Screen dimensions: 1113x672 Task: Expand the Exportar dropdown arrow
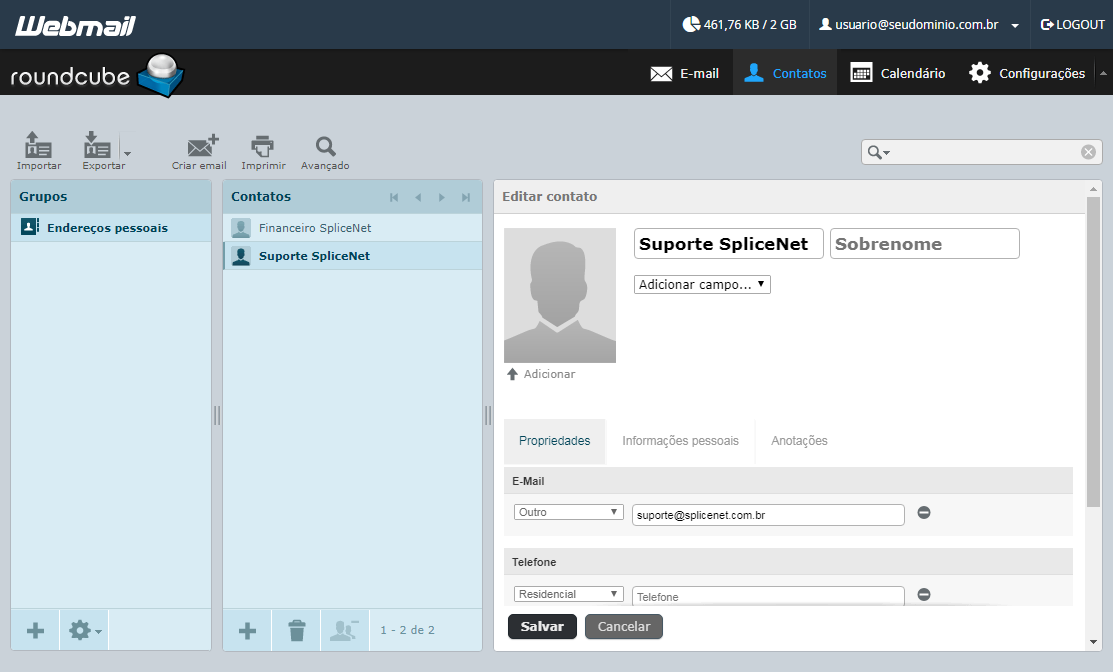[x=127, y=153]
